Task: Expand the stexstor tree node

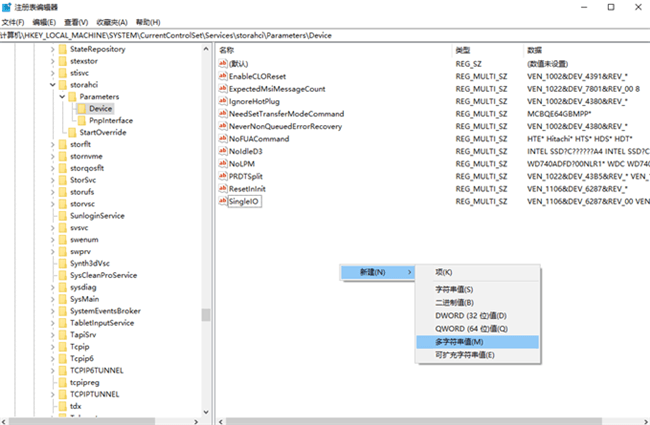Action: (x=53, y=61)
